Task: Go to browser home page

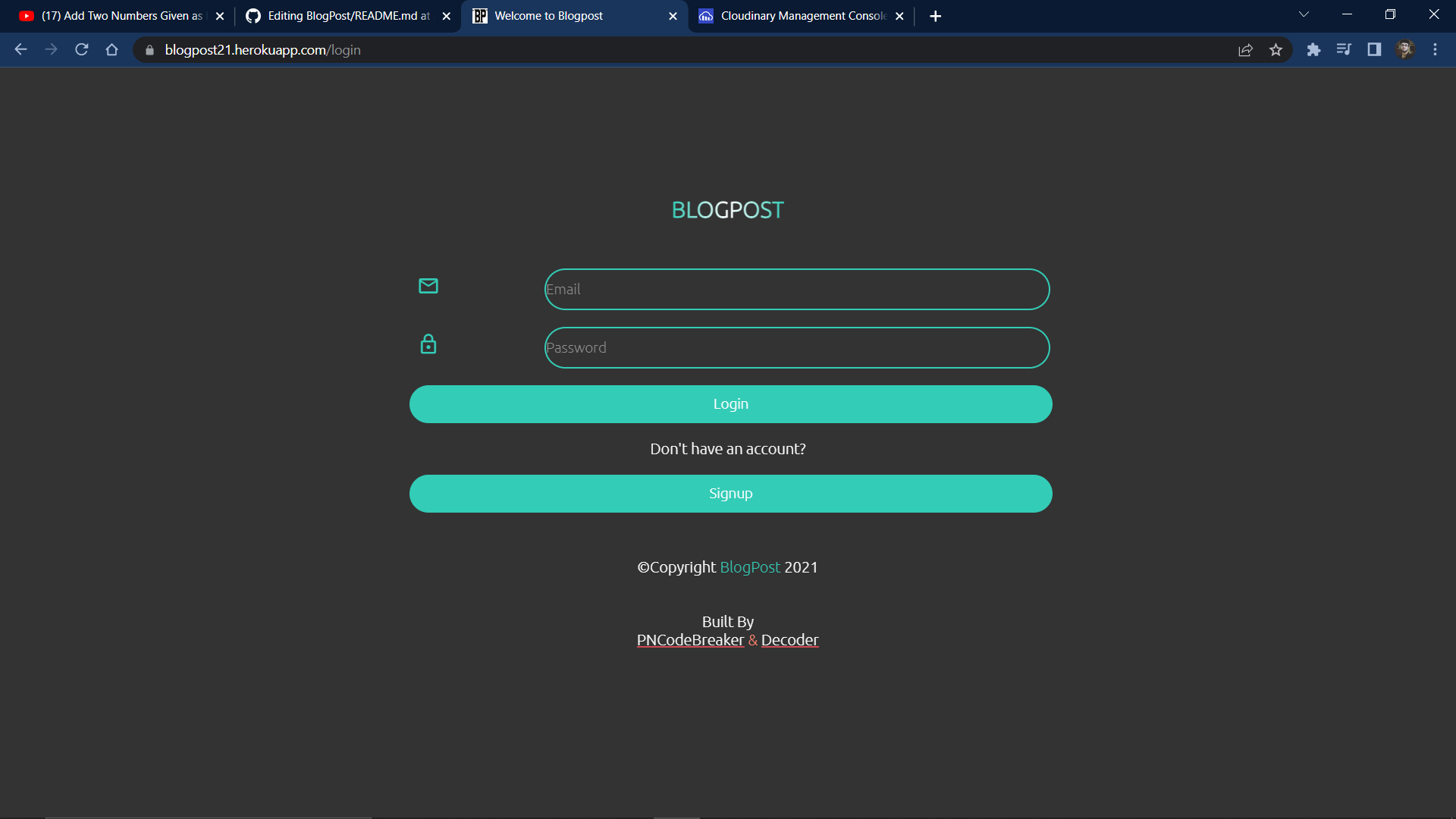Action: pos(112,50)
